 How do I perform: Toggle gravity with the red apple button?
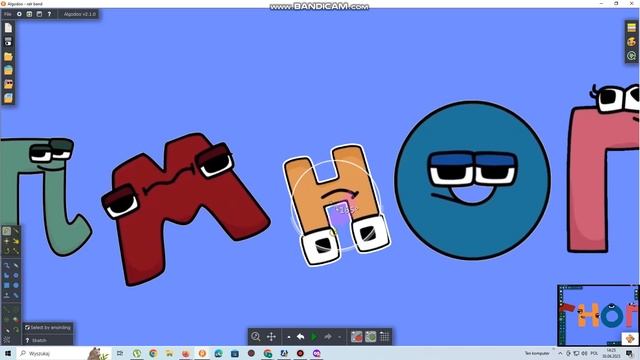(357, 337)
